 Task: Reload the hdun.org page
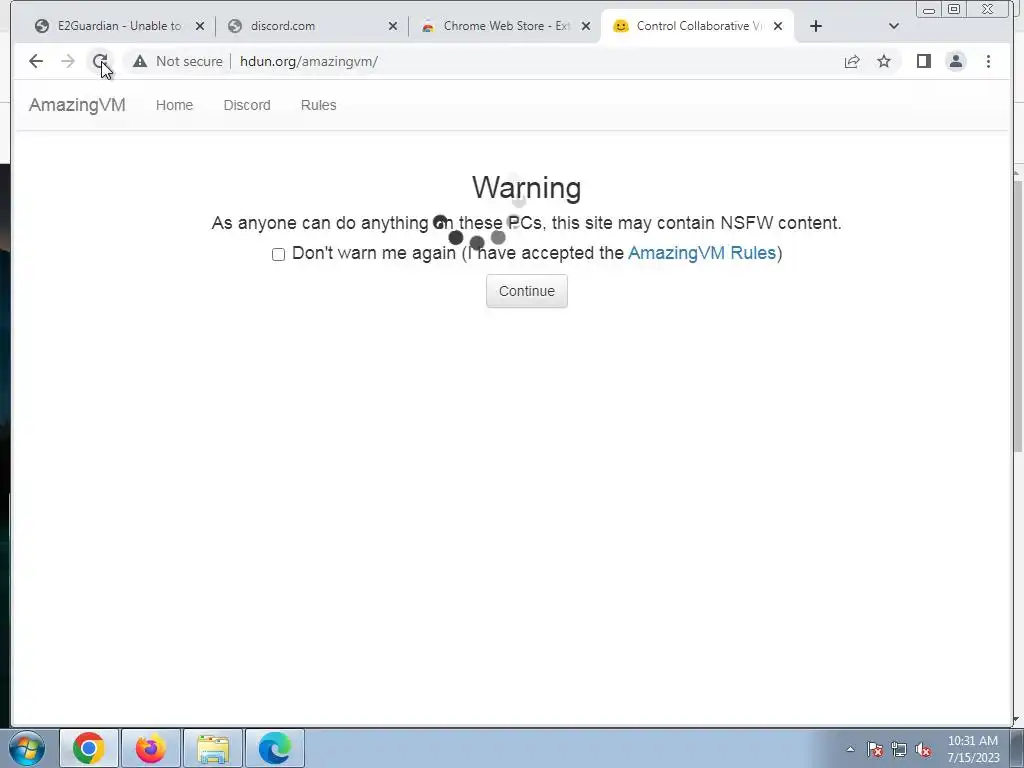[99, 61]
